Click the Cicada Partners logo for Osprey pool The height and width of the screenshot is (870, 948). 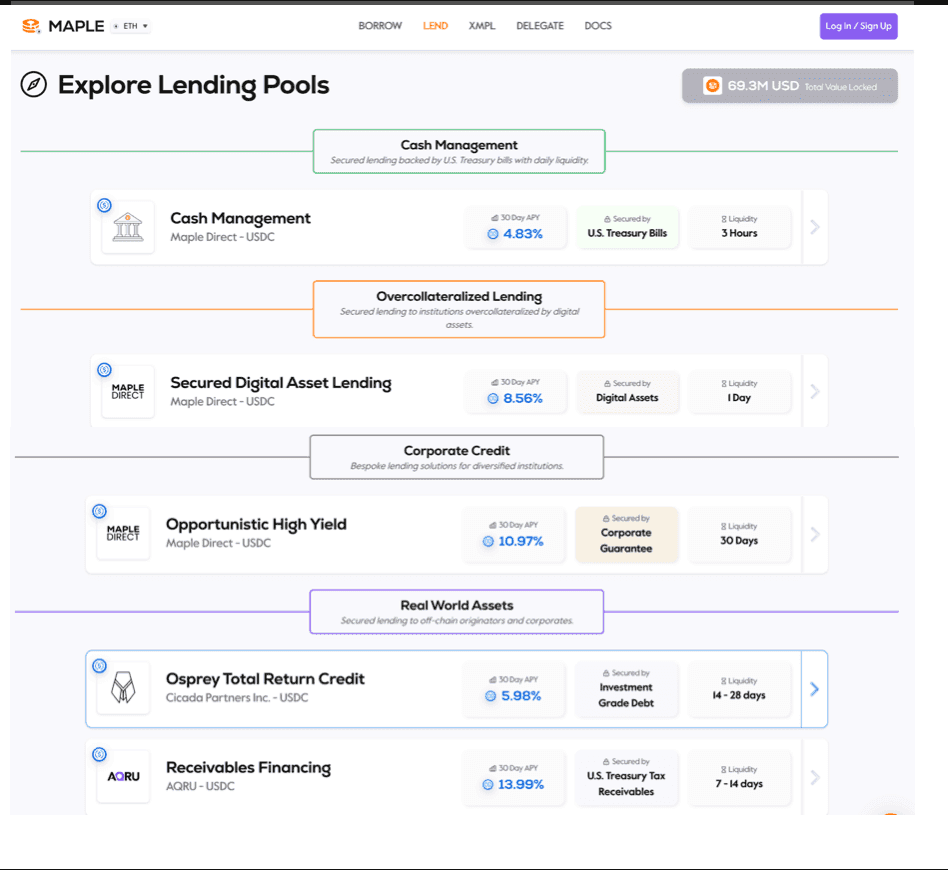pos(123,688)
